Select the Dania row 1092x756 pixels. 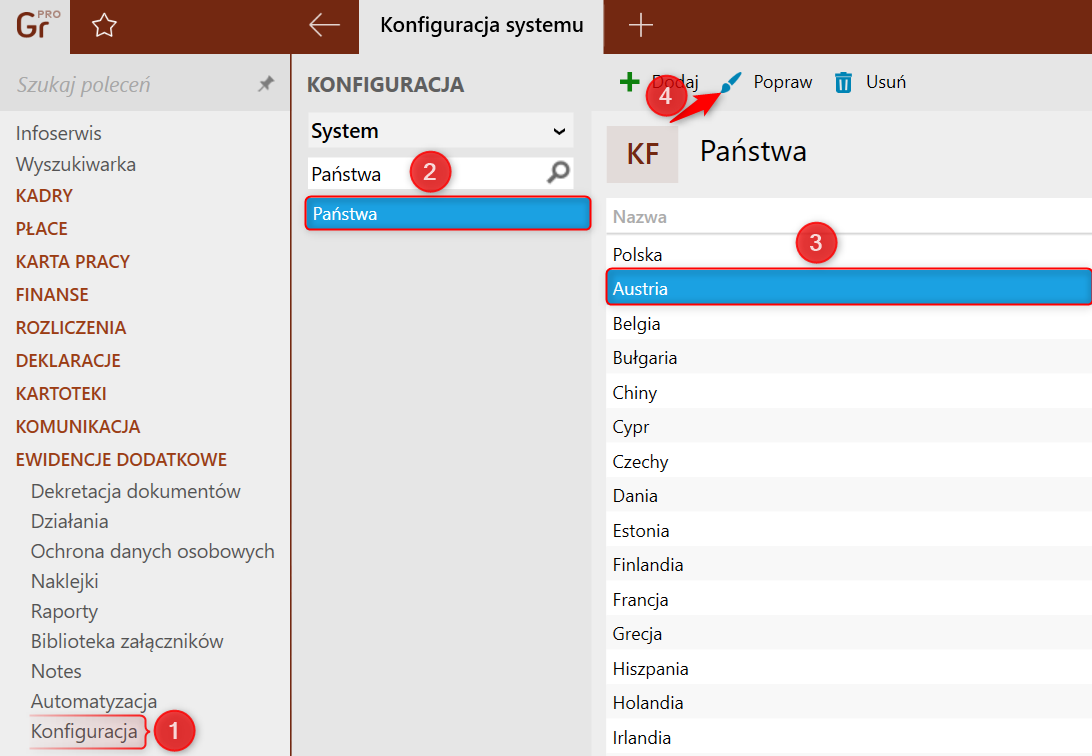(x=849, y=496)
